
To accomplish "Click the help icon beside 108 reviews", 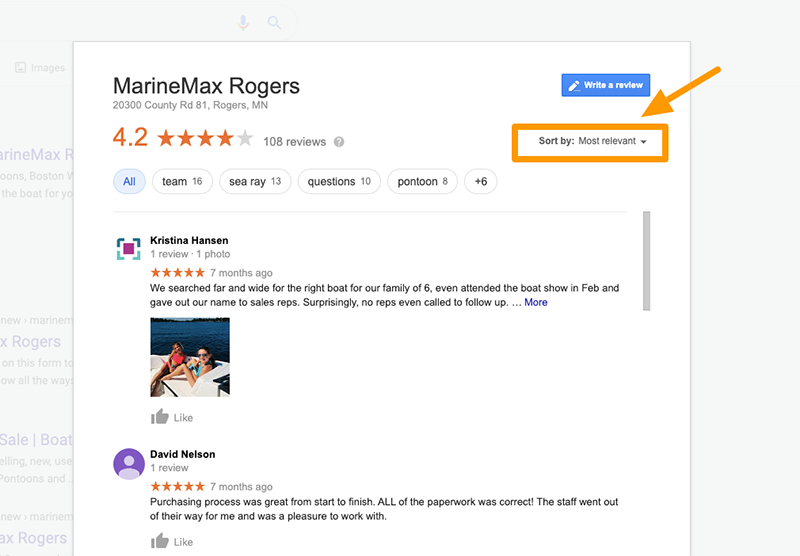I will [x=339, y=142].
